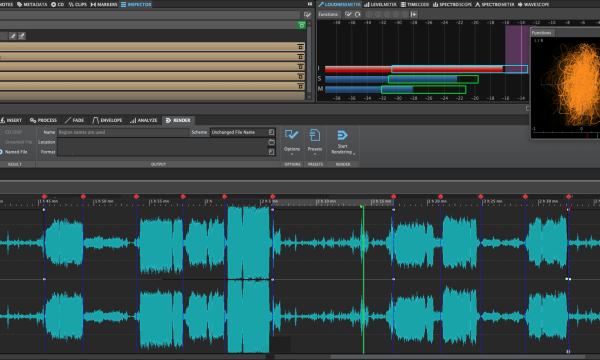Select the Named File radio option

tap(13, 152)
